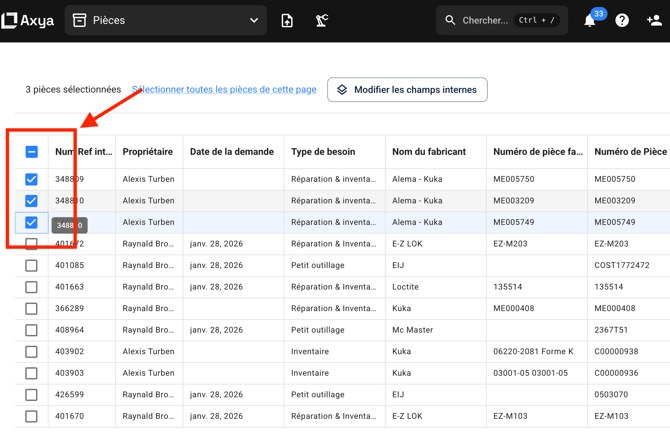Click Date de la demande column header
This screenshot has width=670, height=439.
232,152
